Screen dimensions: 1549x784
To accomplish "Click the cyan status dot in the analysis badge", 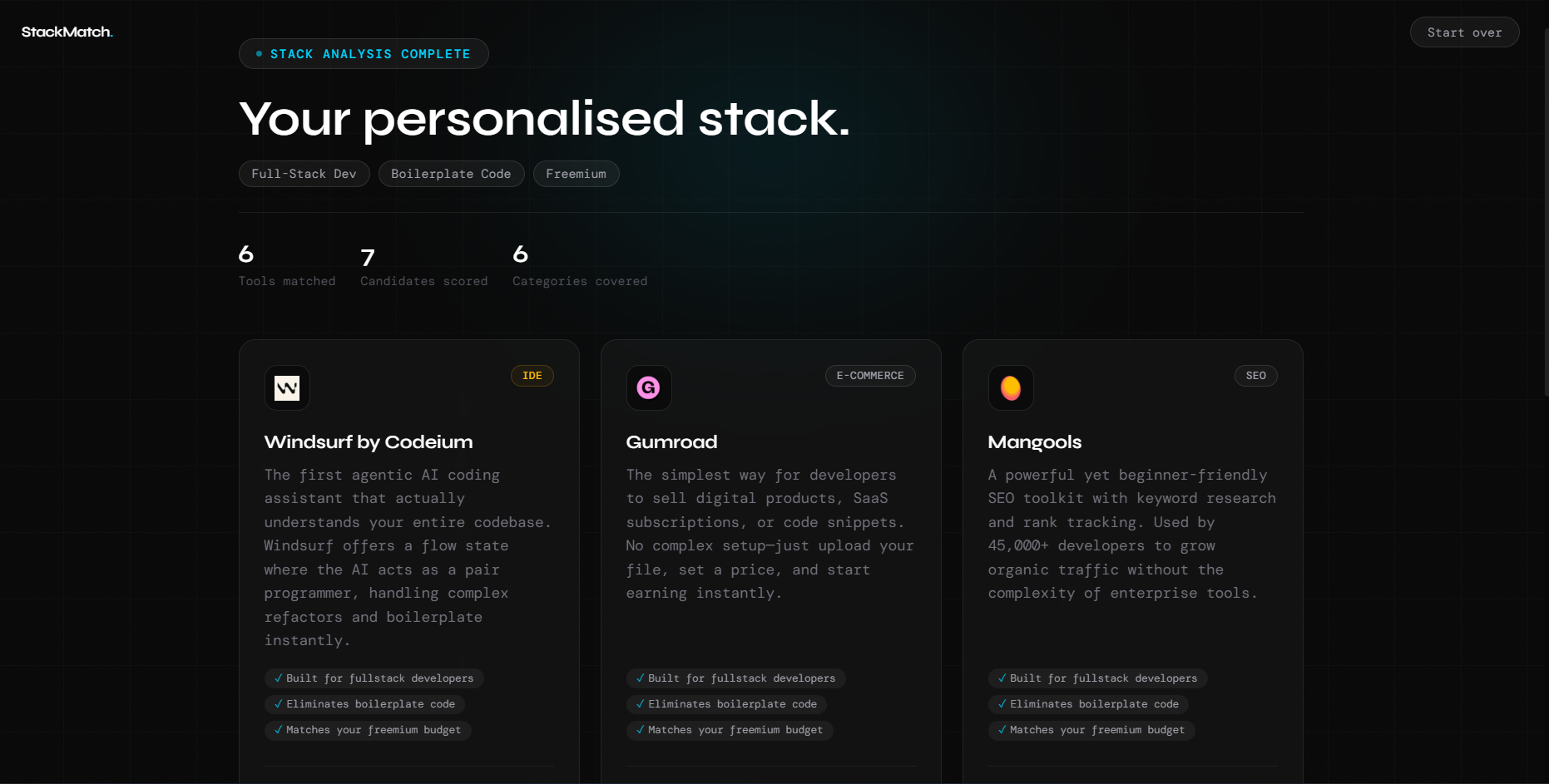I will point(259,53).
